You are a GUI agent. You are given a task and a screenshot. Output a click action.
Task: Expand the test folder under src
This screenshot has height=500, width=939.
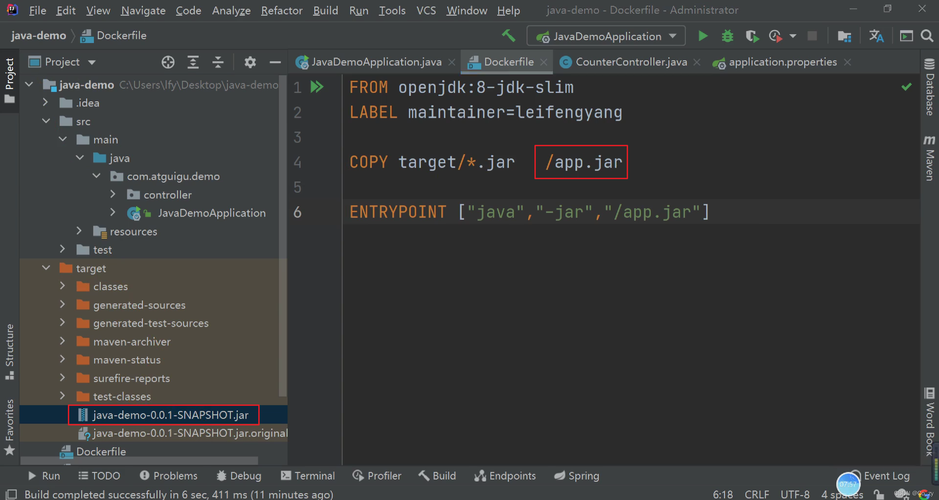coord(62,249)
